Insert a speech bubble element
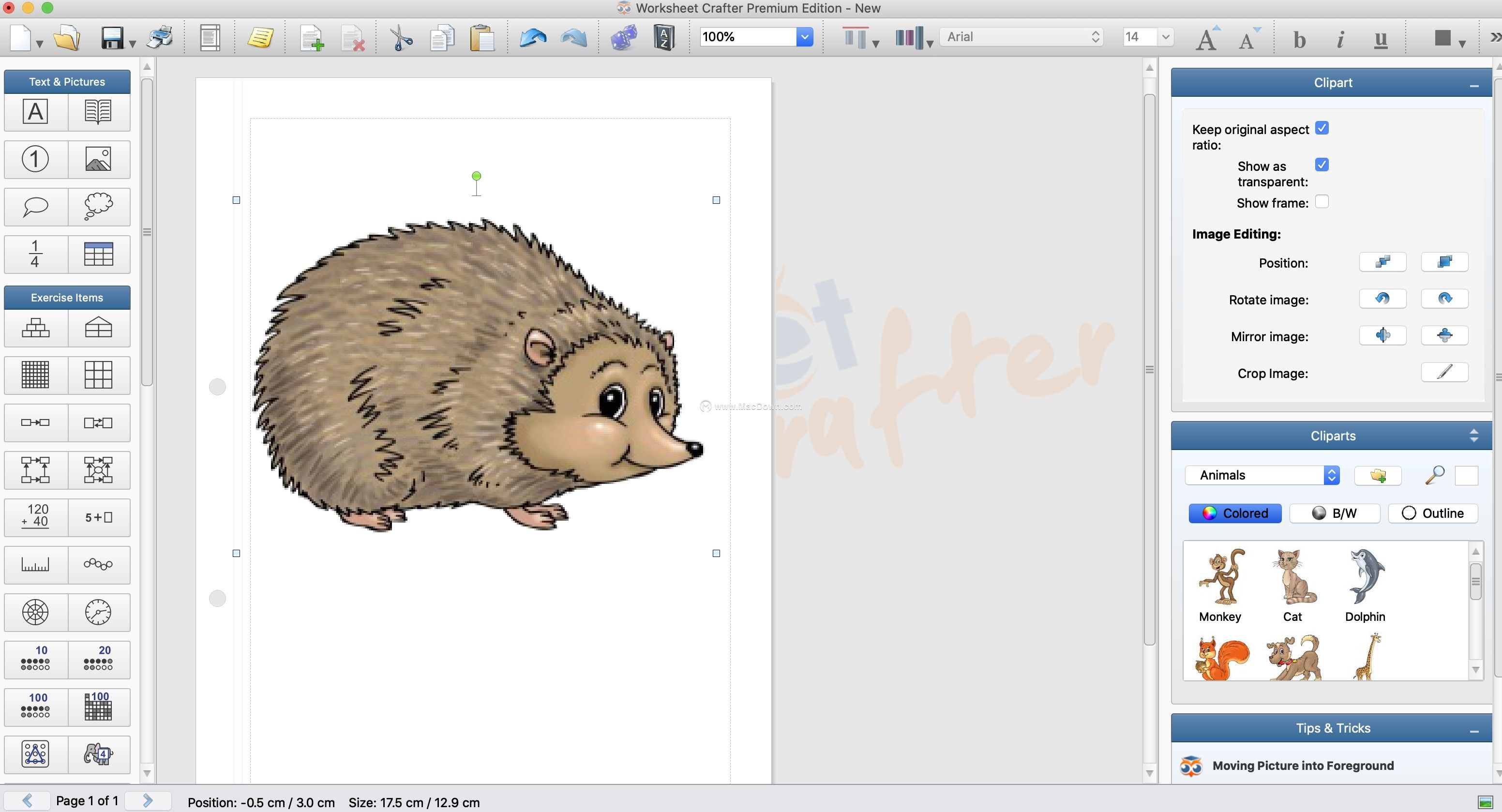This screenshot has width=1502, height=812. (35, 207)
